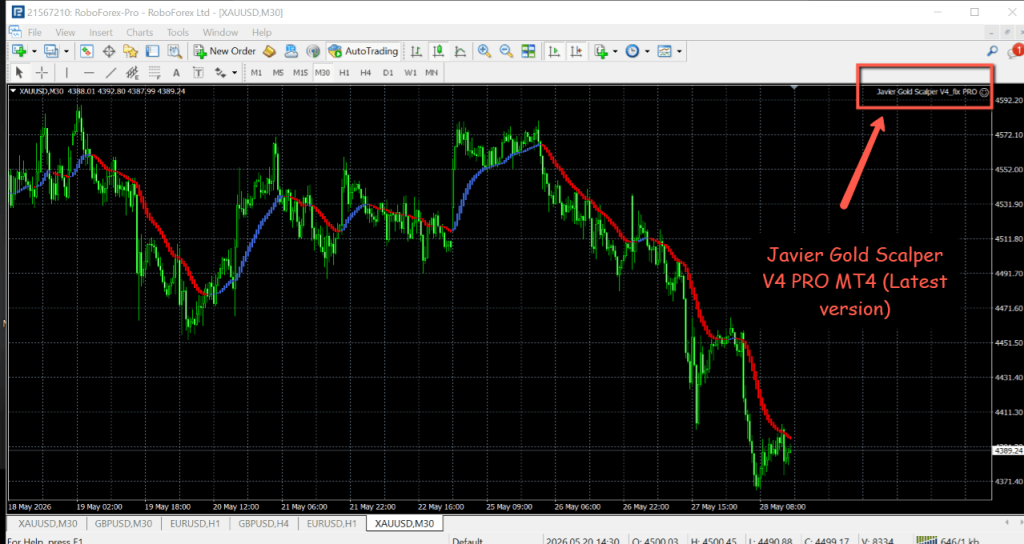1024x544 pixels.
Task: Switch to M1 timeframe
Action: pos(256,72)
